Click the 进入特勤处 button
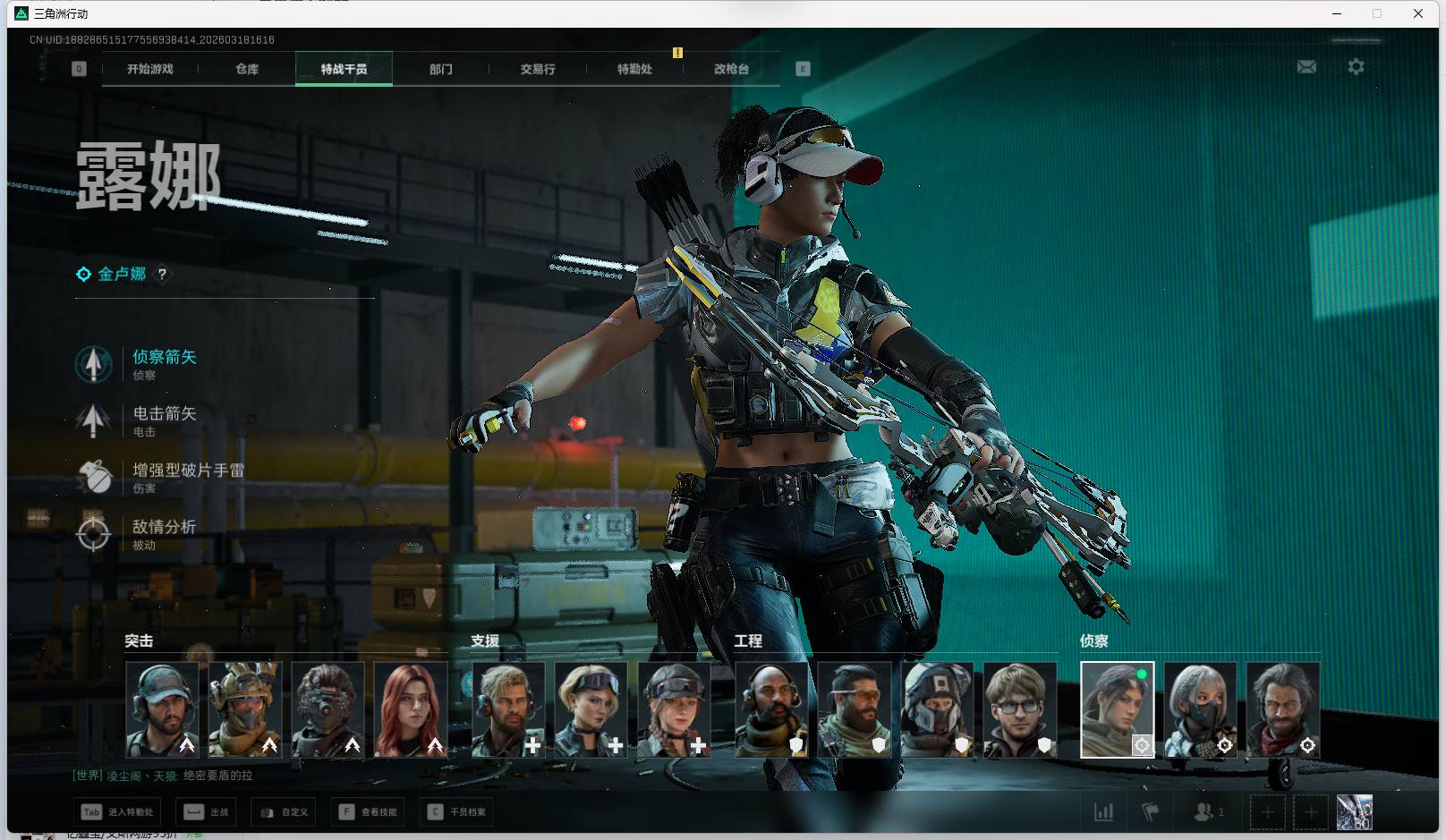Image resolution: width=1446 pixels, height=840 pixels. [x=117, y=812]
